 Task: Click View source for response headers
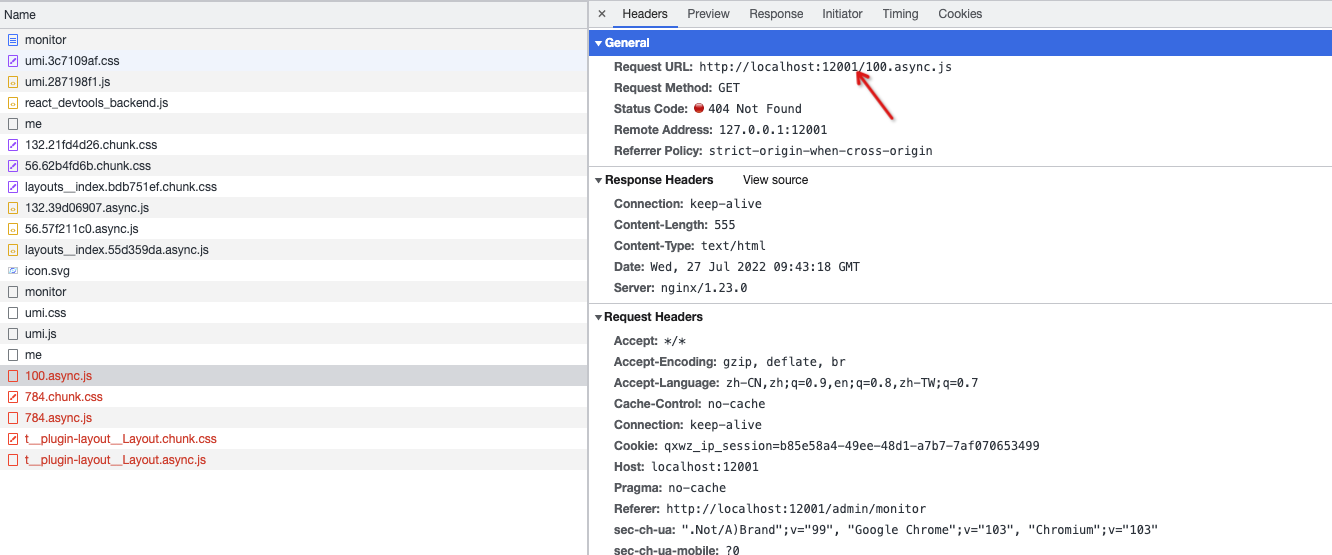775,180
